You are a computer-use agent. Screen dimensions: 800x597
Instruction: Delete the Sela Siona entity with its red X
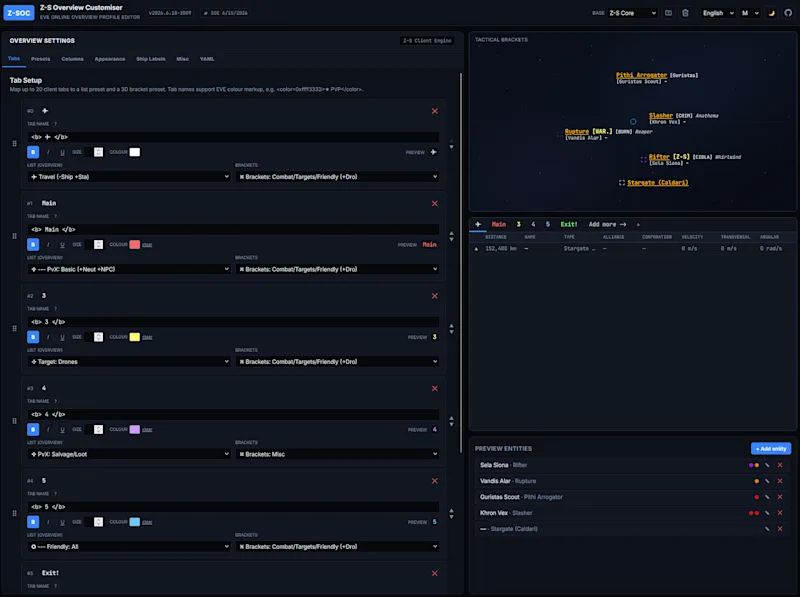pyautogui.click(x=780, y=465)
